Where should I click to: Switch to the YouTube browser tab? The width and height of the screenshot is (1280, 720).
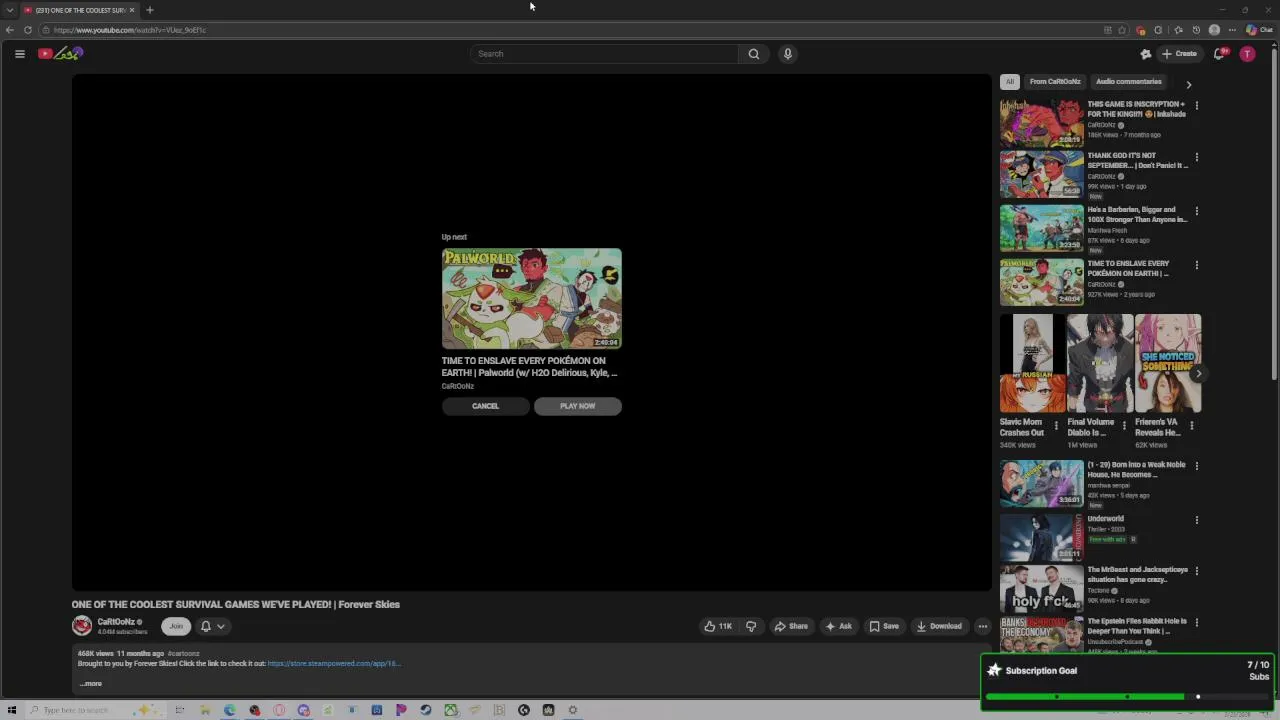[80, 10]
